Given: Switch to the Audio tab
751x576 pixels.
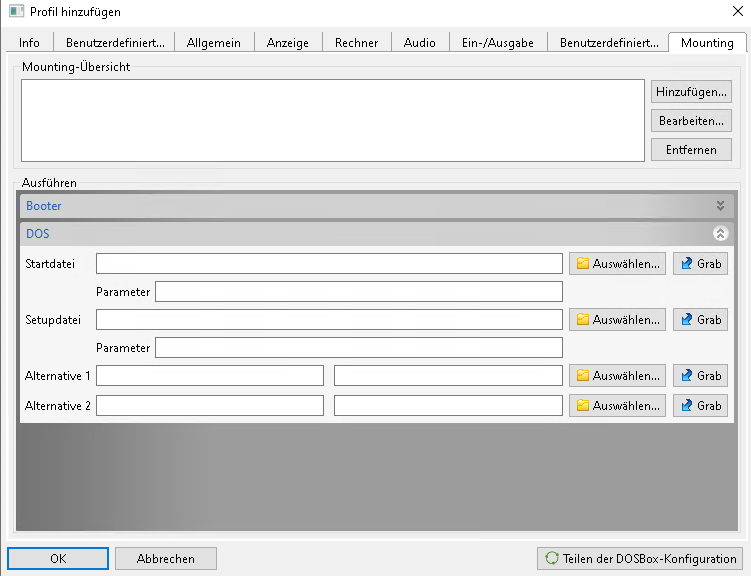Looking at the screenshot, I should (x=419, y=43).
